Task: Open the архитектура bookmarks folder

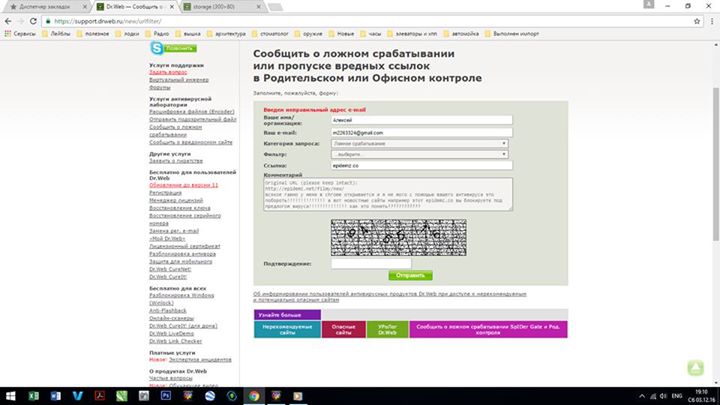Action: [x=226, y=34]
